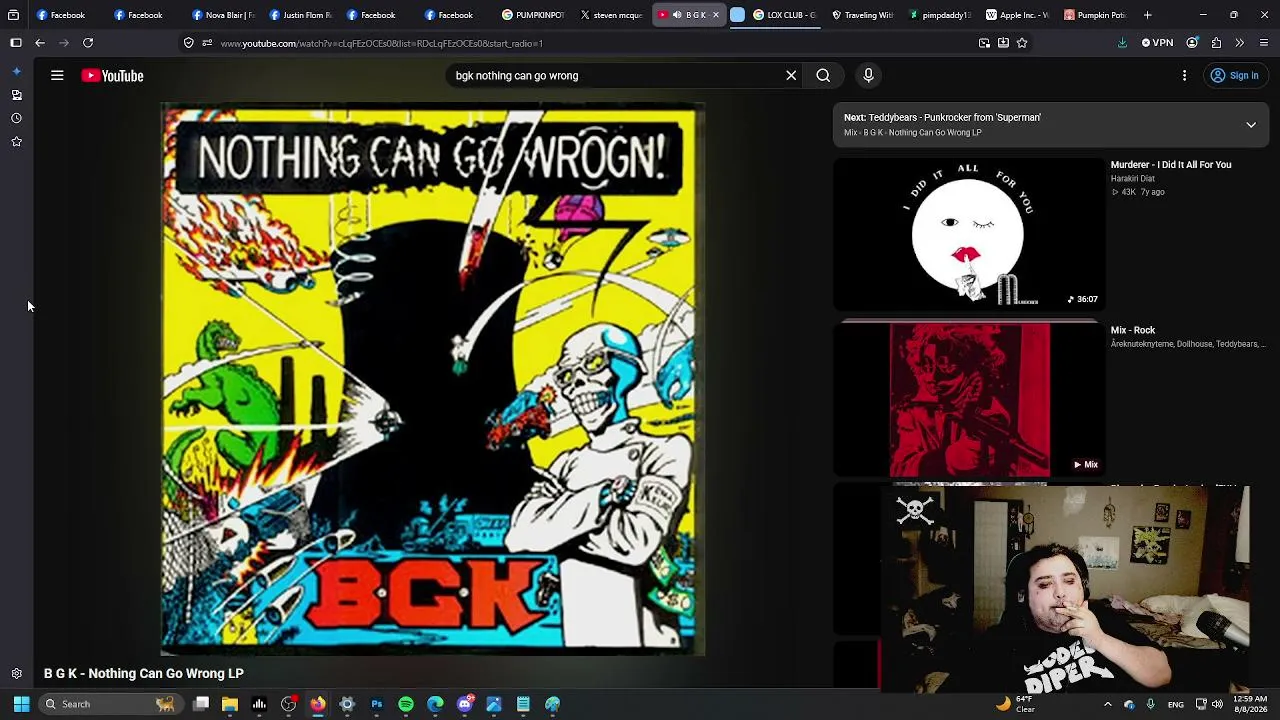Open the 64°F Clear weather widget

(1015, 704)
